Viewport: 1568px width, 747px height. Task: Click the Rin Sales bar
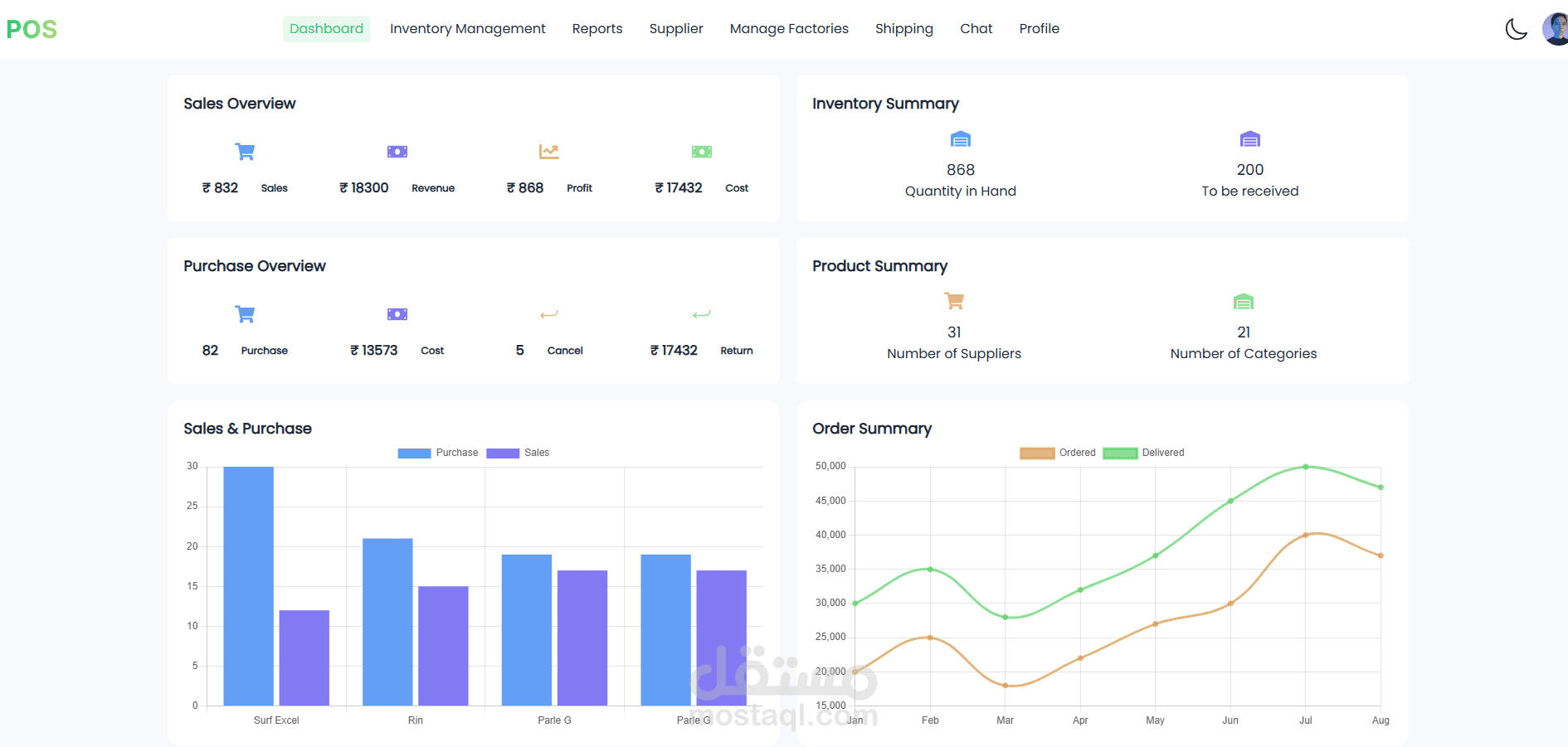click(x=443, y=646)
